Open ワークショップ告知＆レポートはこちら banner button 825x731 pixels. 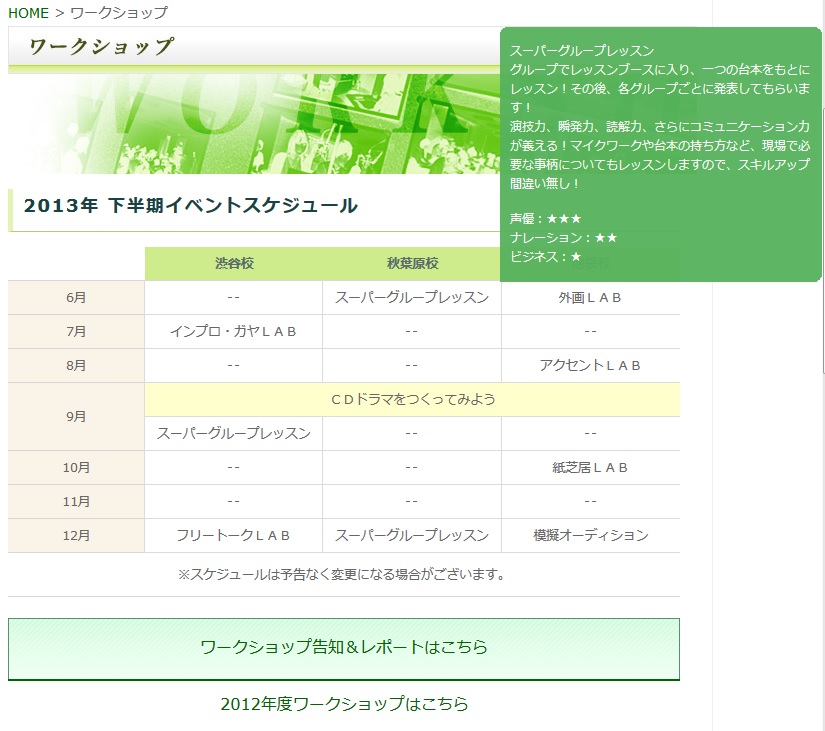[344, 648]
